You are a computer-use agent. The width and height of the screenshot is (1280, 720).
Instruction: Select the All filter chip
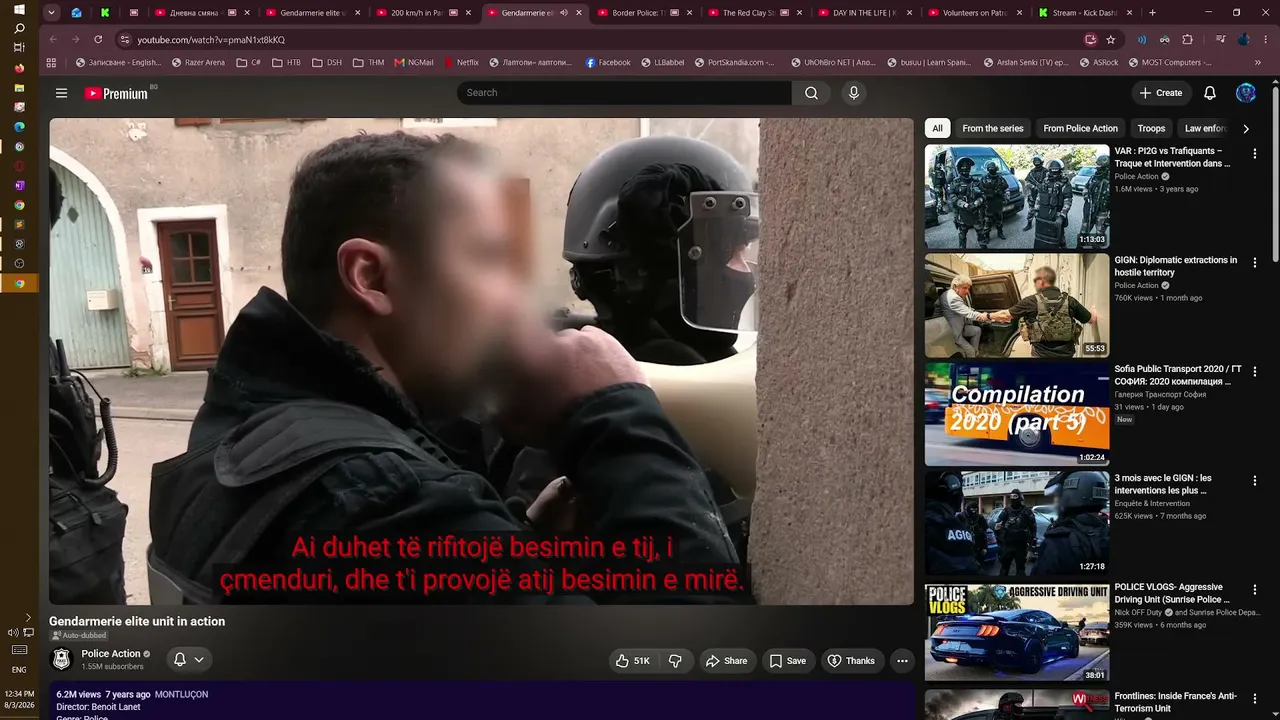pyautogui.click(x=937, y=128)
